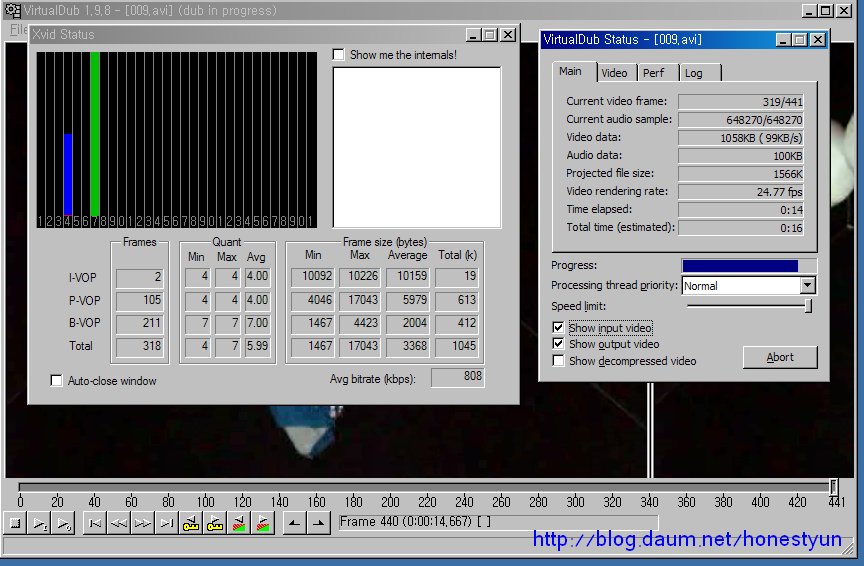Screen dimensions: 864x566
Task: Minimize the main VirtualDub window
Action: tap(808, 10)
